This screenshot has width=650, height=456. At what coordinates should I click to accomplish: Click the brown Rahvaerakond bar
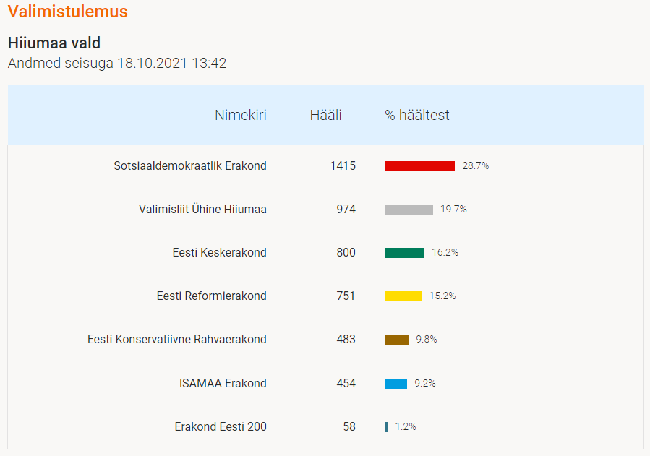pos(397,340)
